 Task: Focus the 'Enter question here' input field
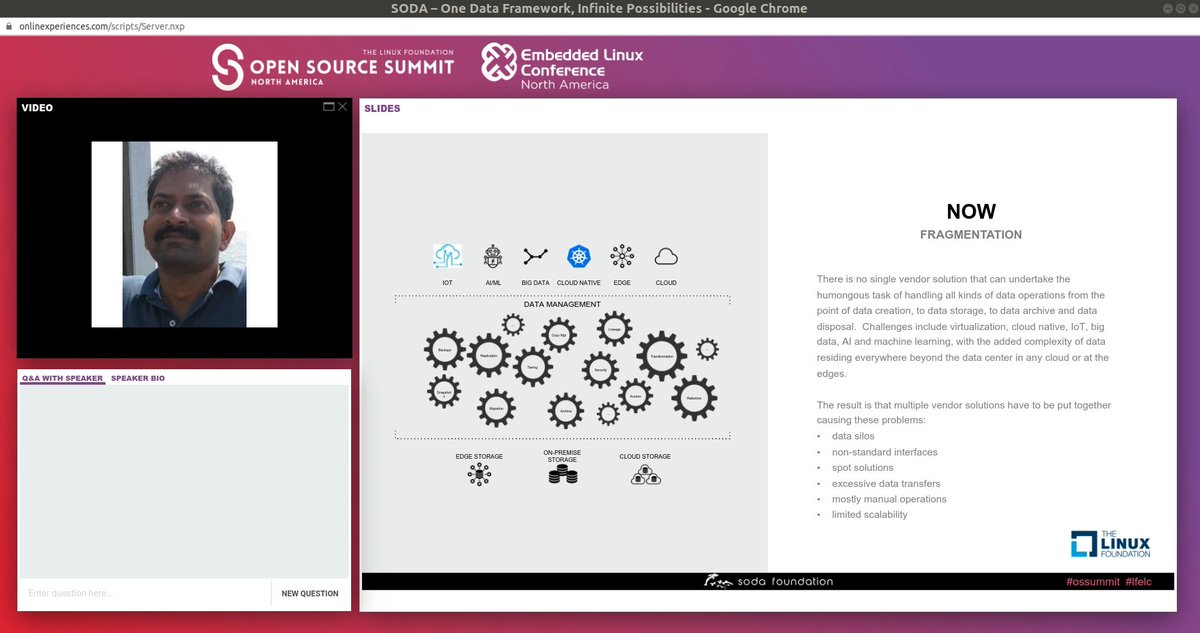click(x=145, y=593)
